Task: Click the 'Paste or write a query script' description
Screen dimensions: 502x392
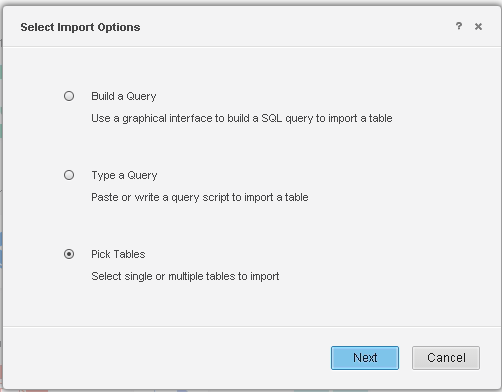Action: (x=200, y=197)
